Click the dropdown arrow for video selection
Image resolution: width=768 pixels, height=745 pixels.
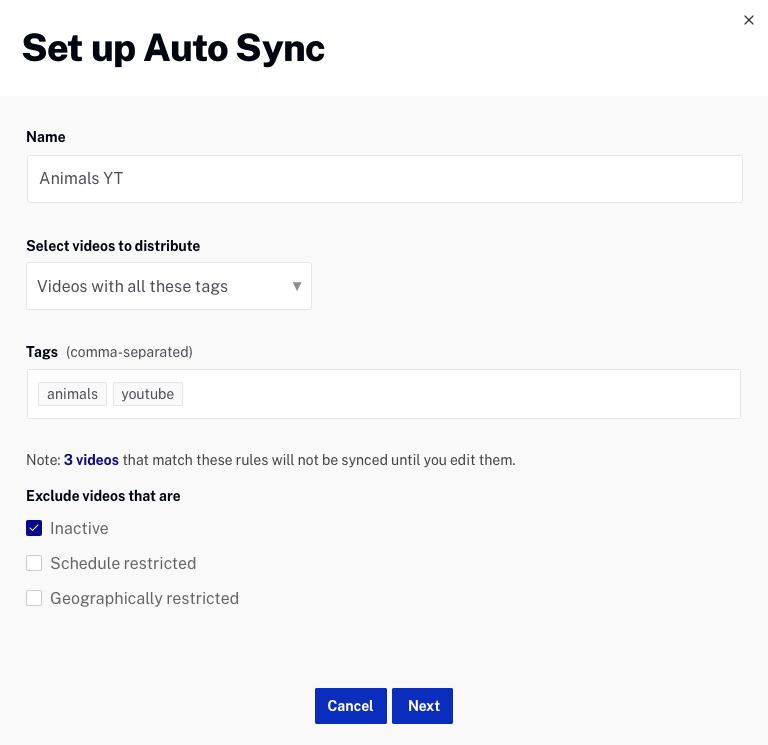click(297, 286)
